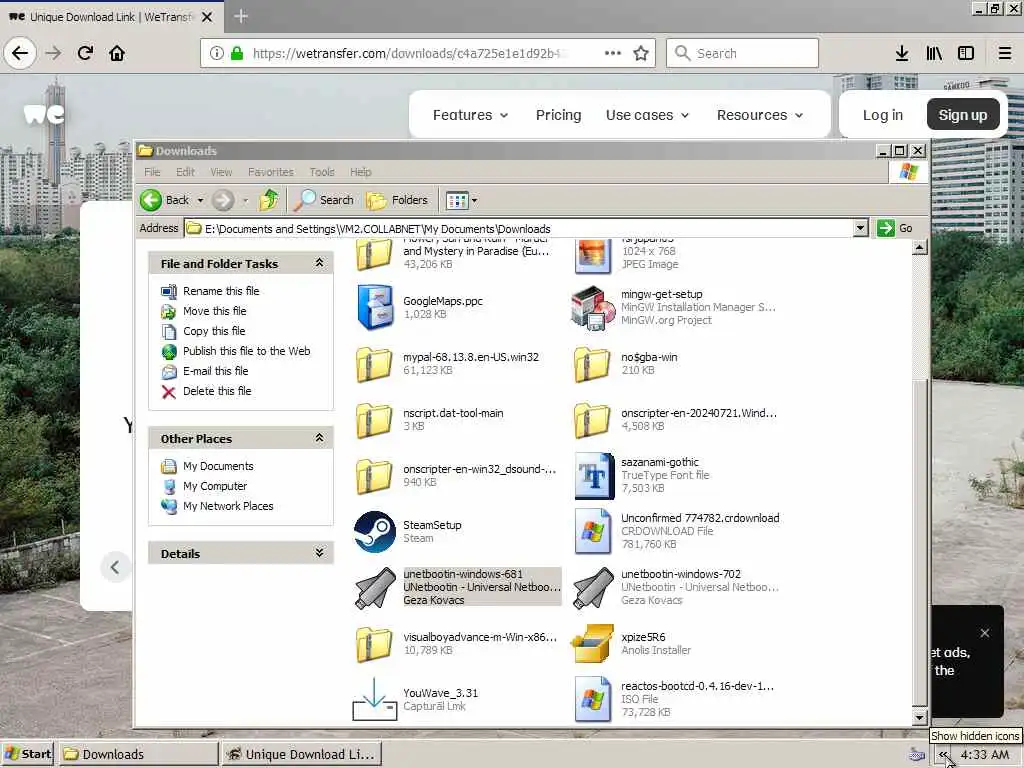The height and width of the screenshot is (768, 1024).
Task: Click the Sign up button
Action: pos(963,115)
